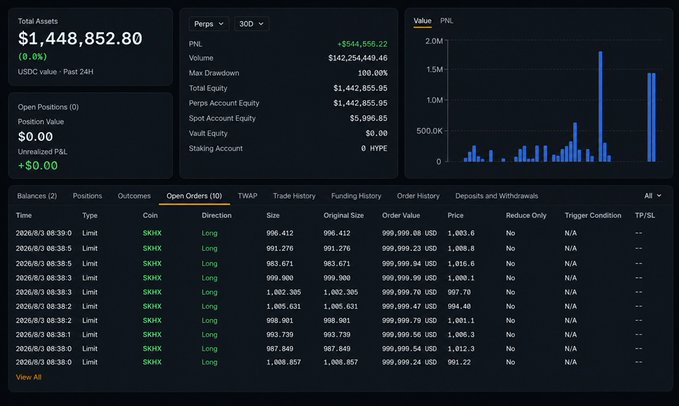Select the Total Assets amount $1,448,852.80

[x=80, y=39]
